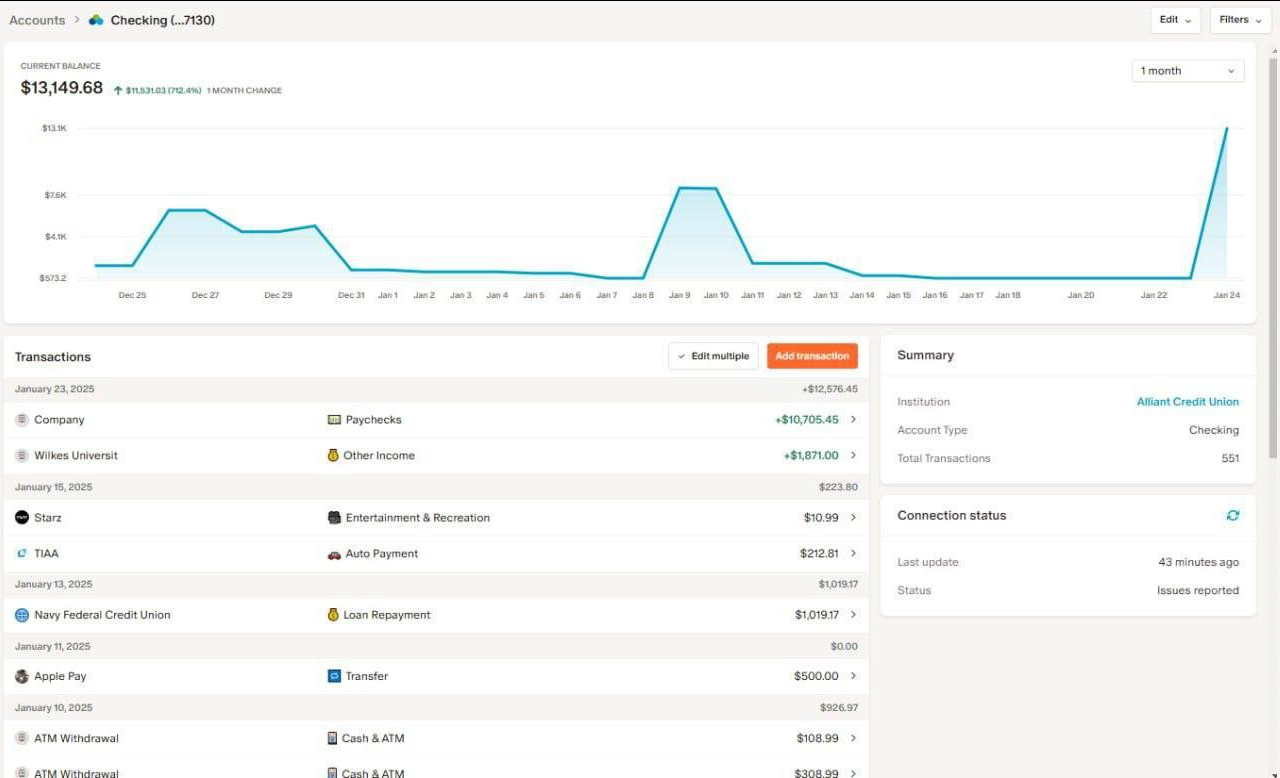Screen dimensions: 1280x778
Task: Expand the Wilkes Universit transaction details arrow
Action: point(853,455)
